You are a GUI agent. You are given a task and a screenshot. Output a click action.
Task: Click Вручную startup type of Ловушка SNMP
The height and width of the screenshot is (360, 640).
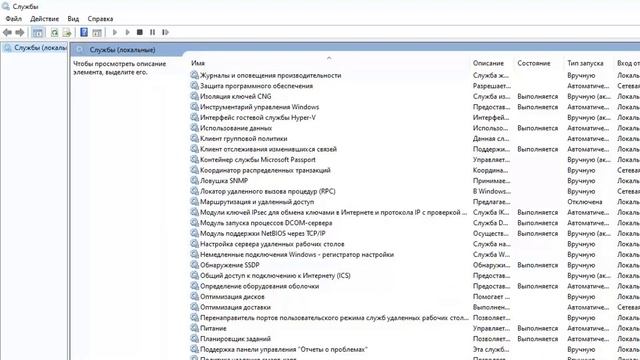pos(581,181)
